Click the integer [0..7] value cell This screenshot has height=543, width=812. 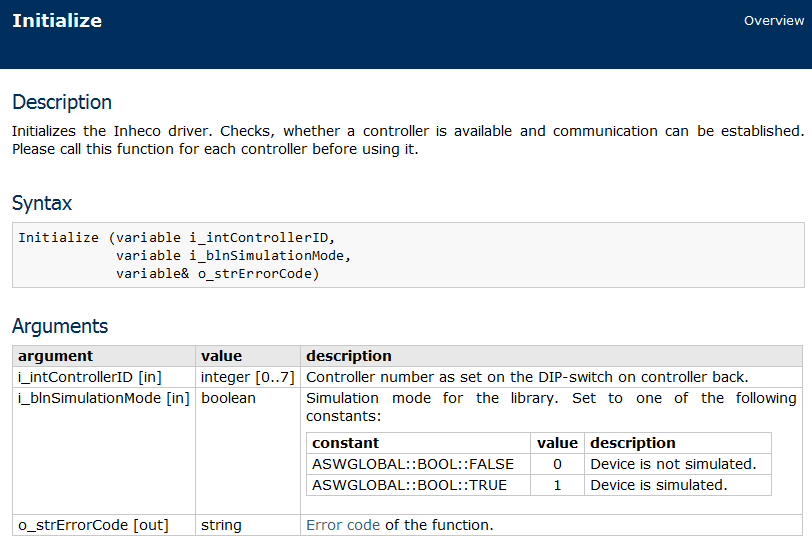(x=248, y=377)
